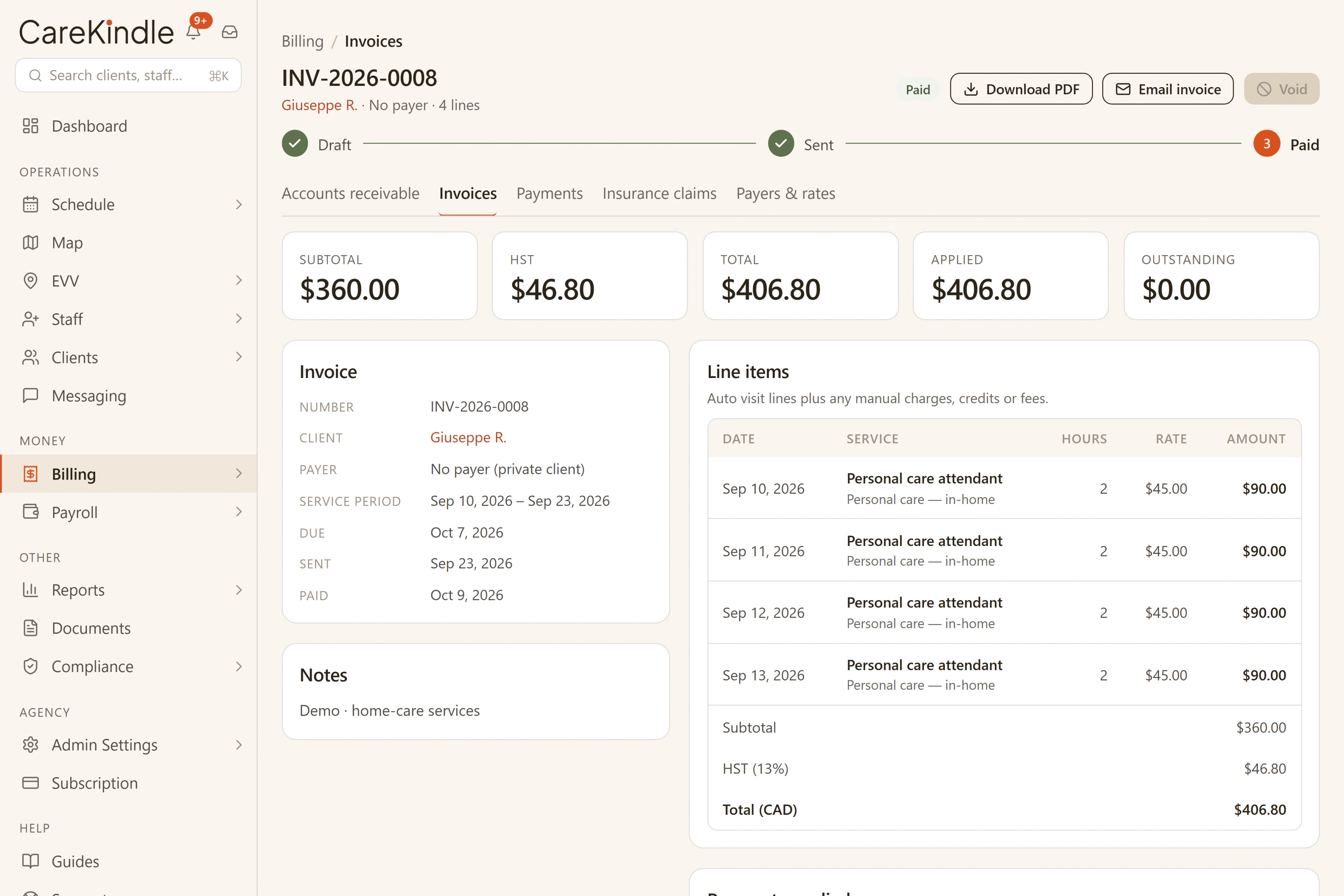Screen dimensions: 1344x896
Task: Click the CareKindle logo
Action: (x=97, y=32)
